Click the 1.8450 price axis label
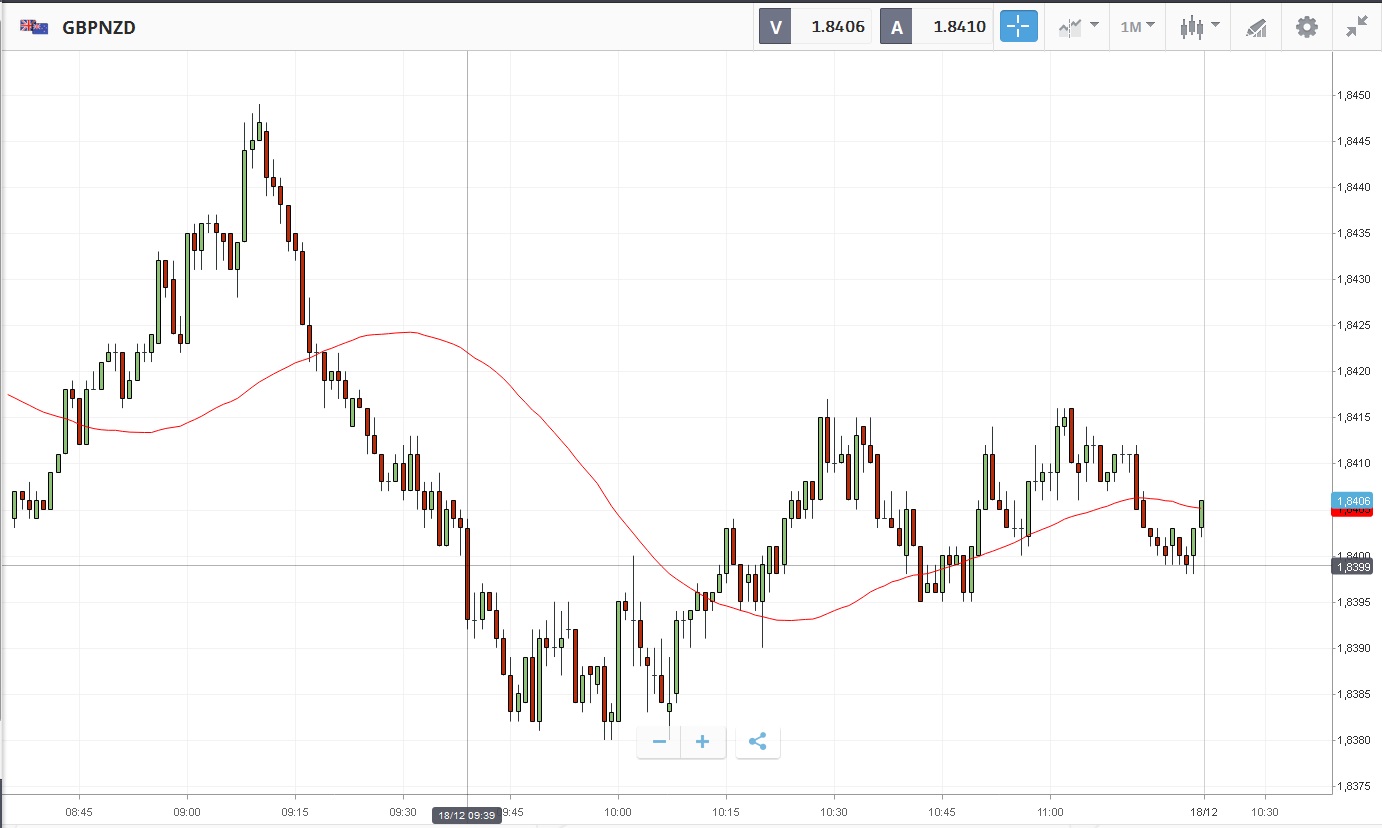The image size is (1382, 828). (x=1354, y=96)
